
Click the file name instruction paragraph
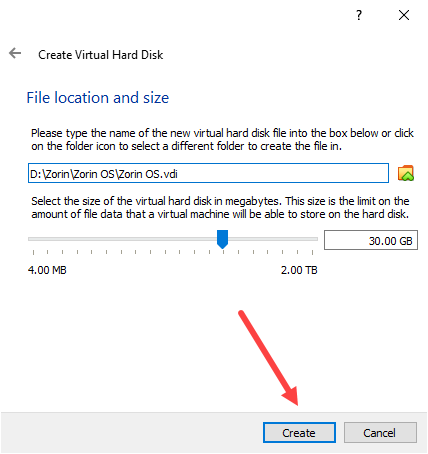[222, 140]
